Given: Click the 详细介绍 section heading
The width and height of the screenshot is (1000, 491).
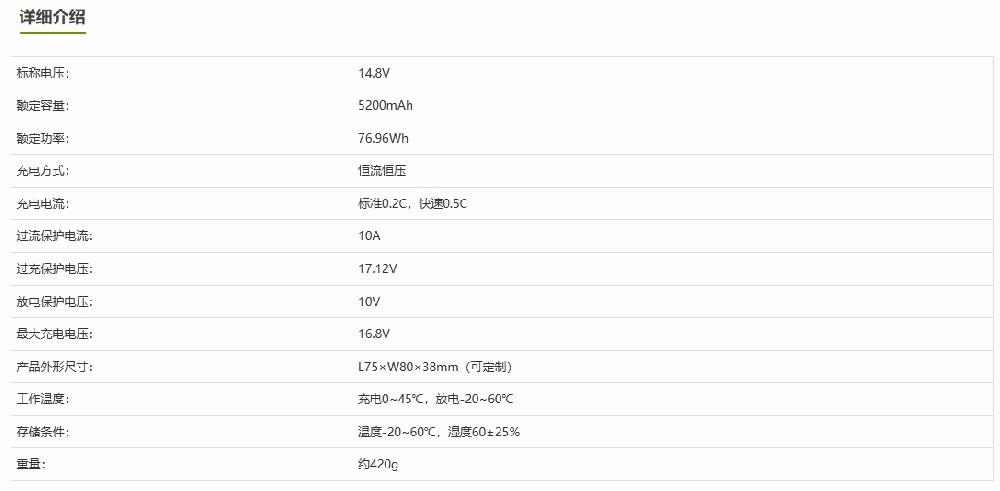Looking at the screenshot, I should point(52,17).
